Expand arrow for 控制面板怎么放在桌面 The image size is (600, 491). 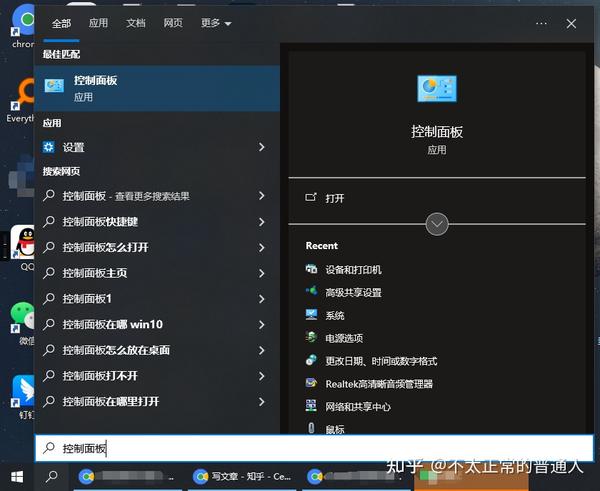261,350
